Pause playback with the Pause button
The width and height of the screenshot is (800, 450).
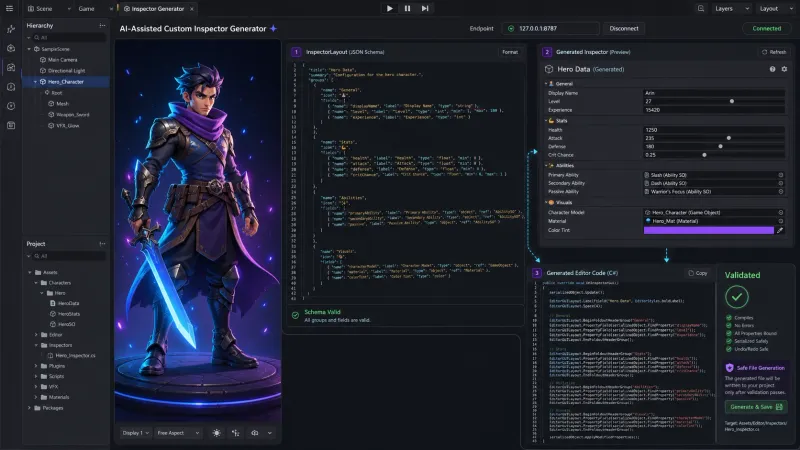[407, 9]
